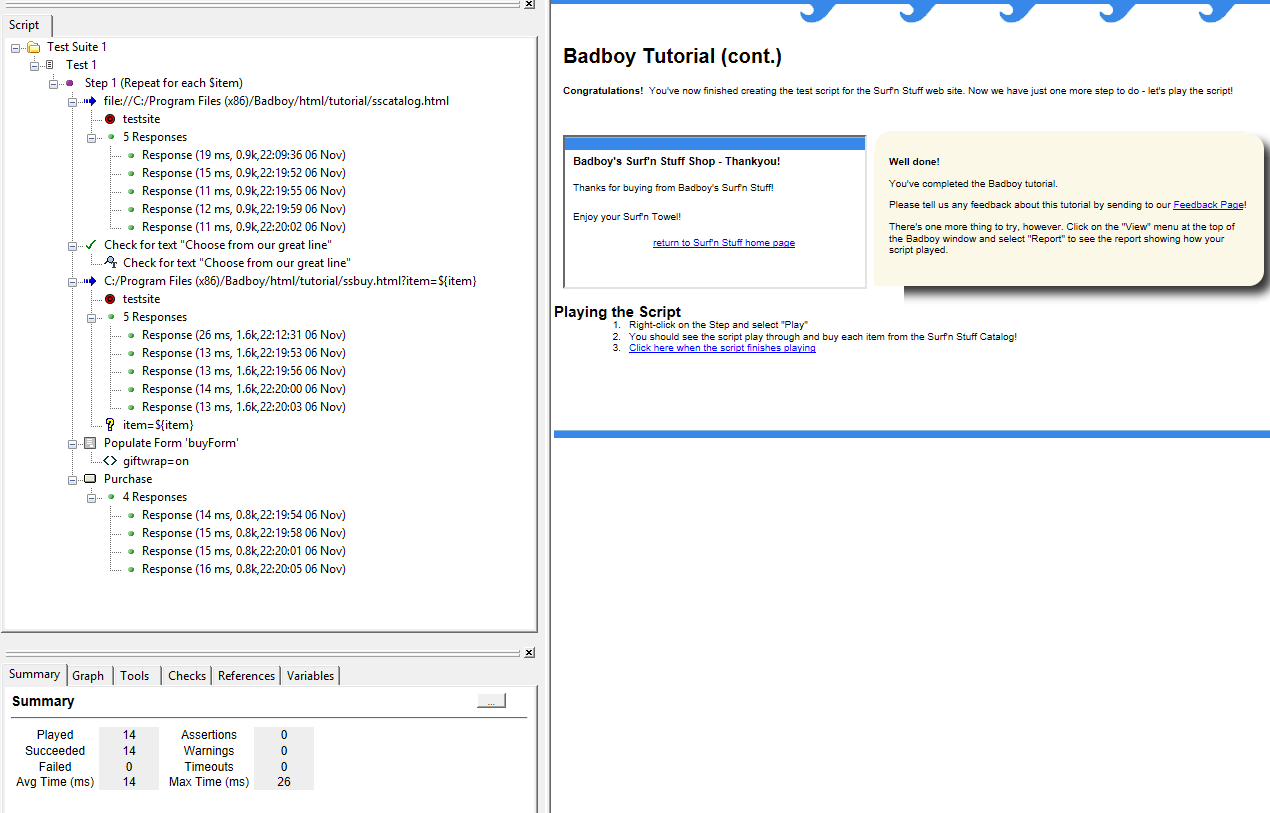Viewport: 1270px width, 813px height.
Task: Select the 26 ms Response entry
Action: 243,335
